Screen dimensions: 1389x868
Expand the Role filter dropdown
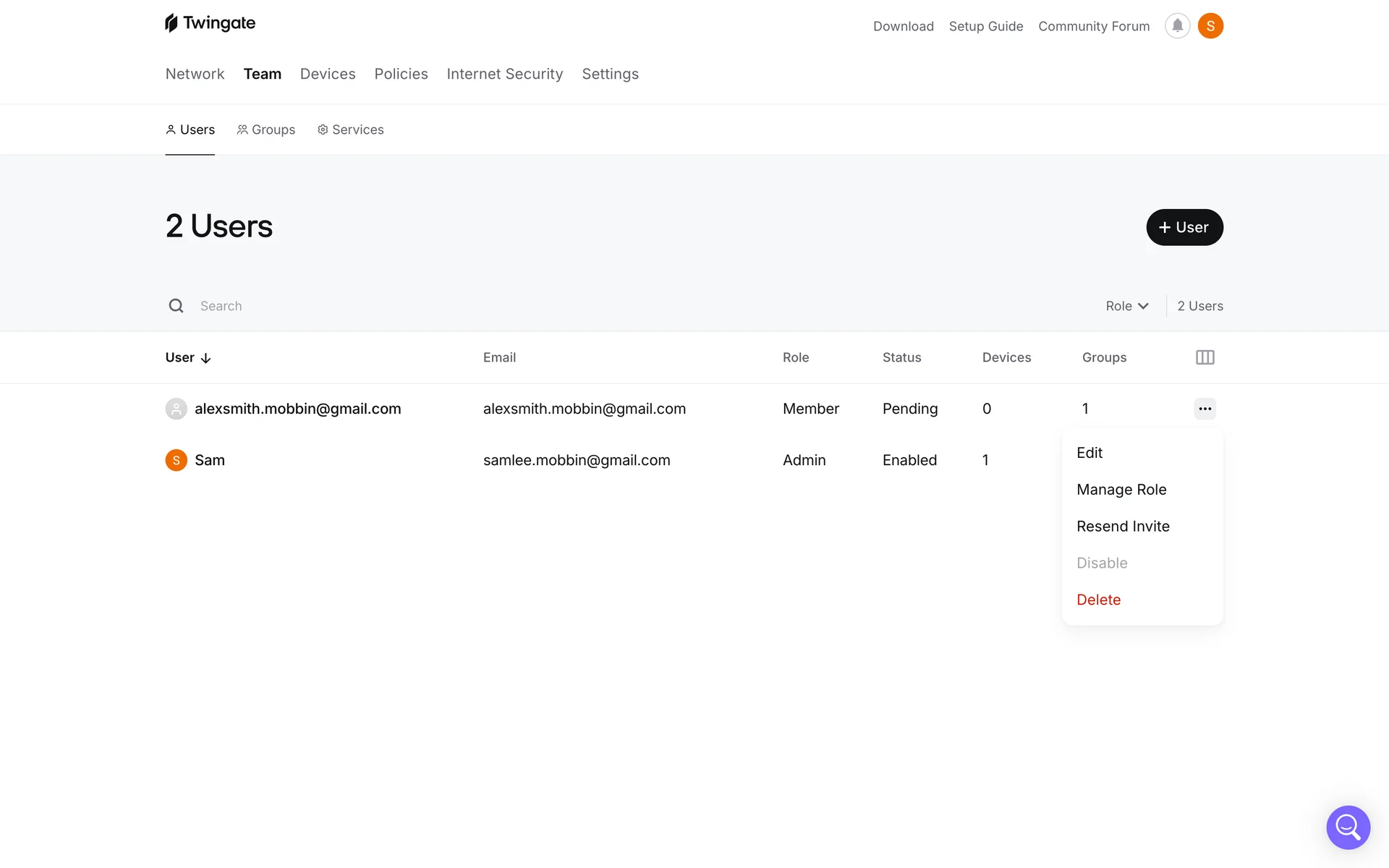pos(1126,306)
